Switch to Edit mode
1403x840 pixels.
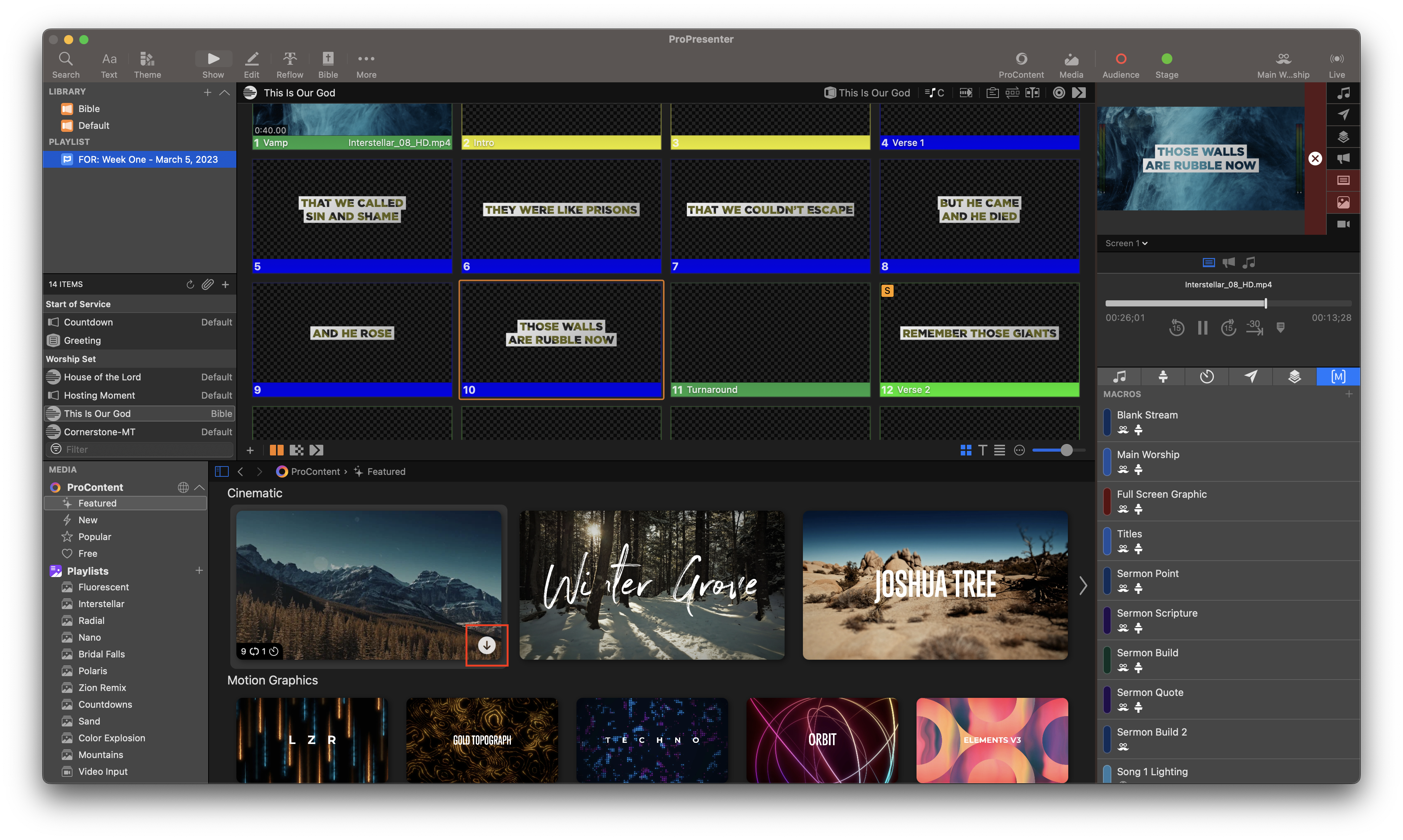click(x=251, y=65)
